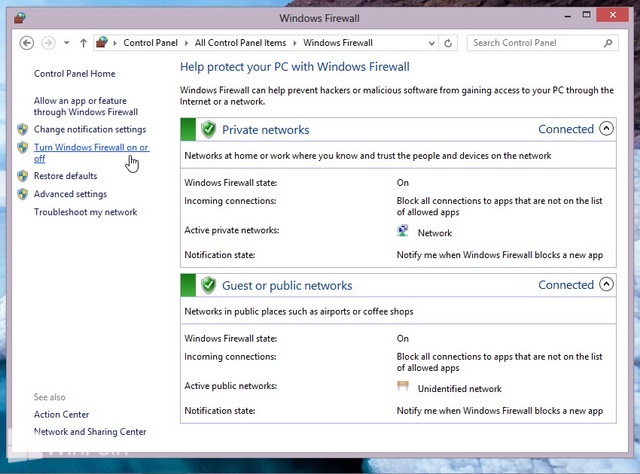The height and width of the screenshot is (474, 640).
Task: Click shield icon beside Advanced settings
Action: tap(23, 194)
